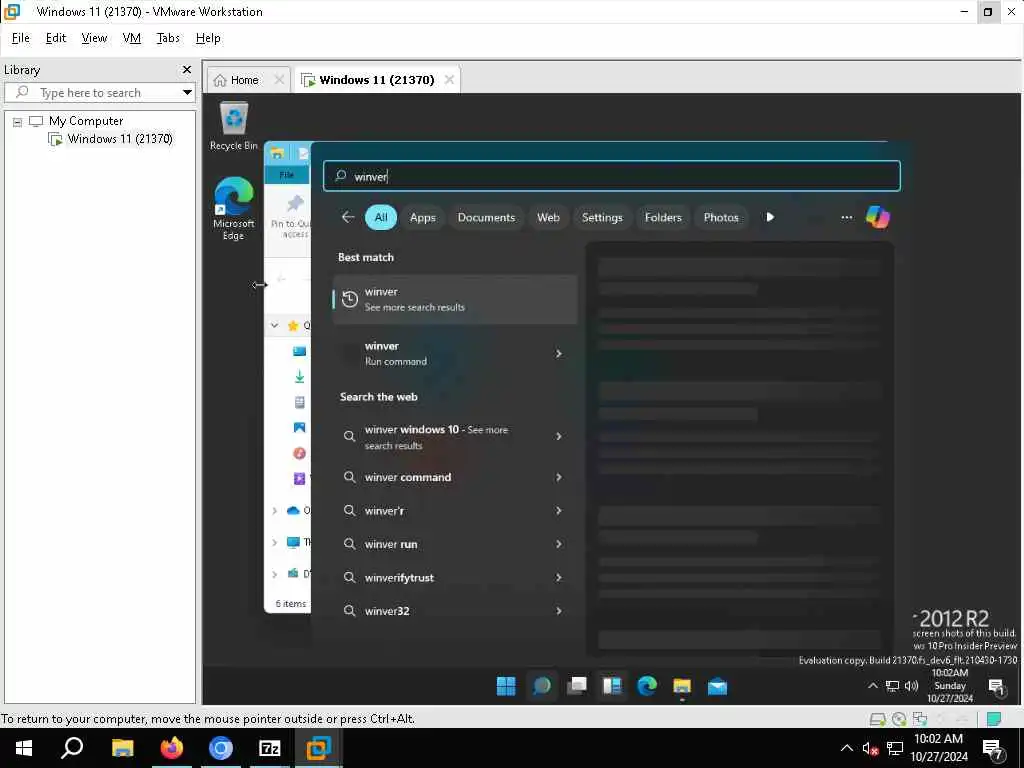Expand the winver windows 10 suggestion arrow
This screenshot has width=1024, height=768.
click(558, 436)
